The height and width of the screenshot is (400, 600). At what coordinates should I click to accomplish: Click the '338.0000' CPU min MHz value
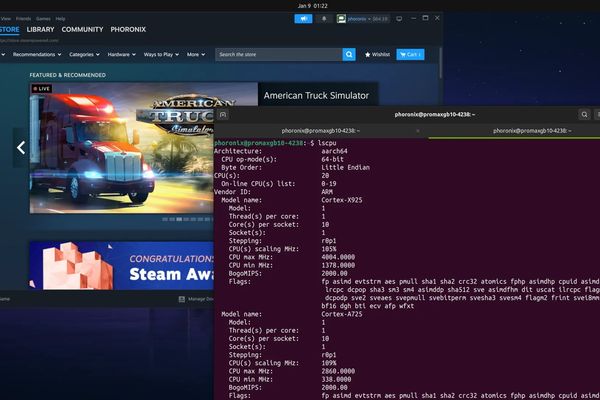pos(336,379)
